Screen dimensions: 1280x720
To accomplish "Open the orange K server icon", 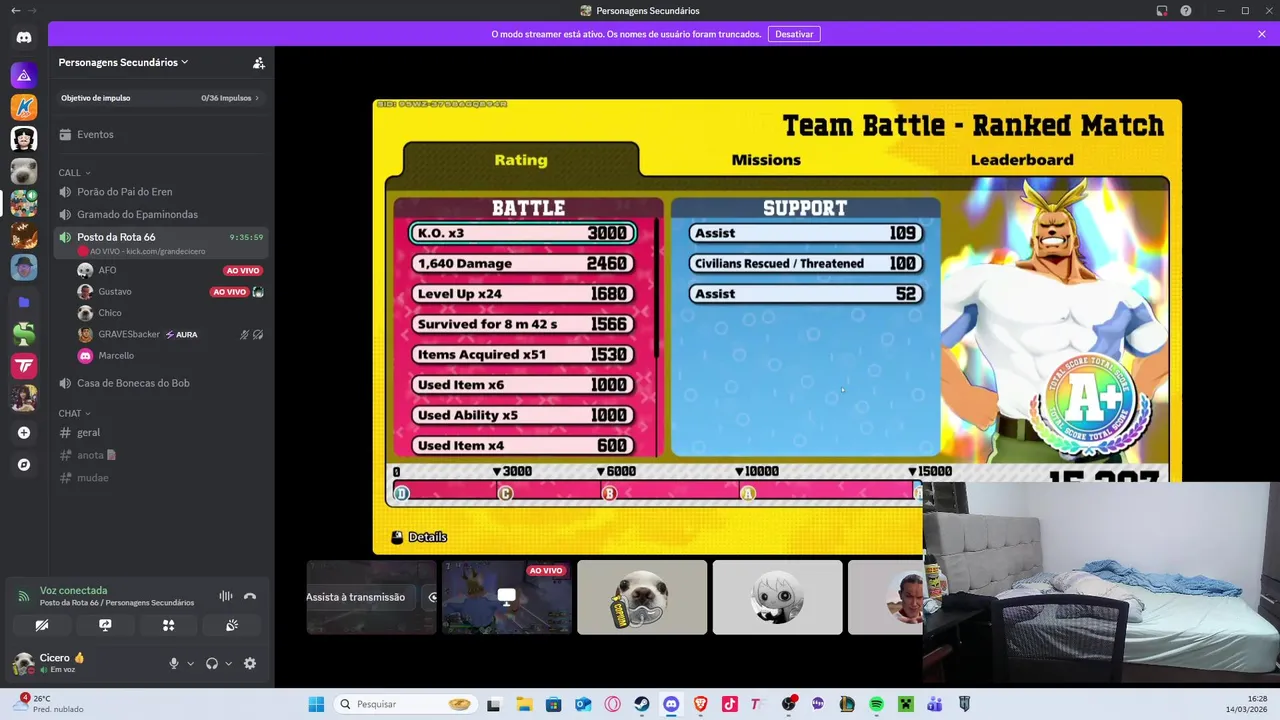I will (24, 106).
